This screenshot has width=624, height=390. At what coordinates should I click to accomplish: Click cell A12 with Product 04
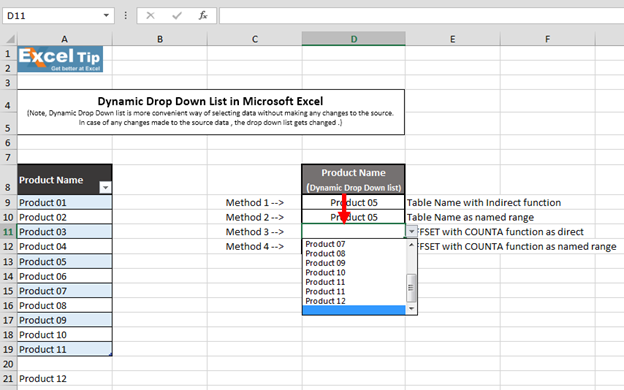[64, 246]
